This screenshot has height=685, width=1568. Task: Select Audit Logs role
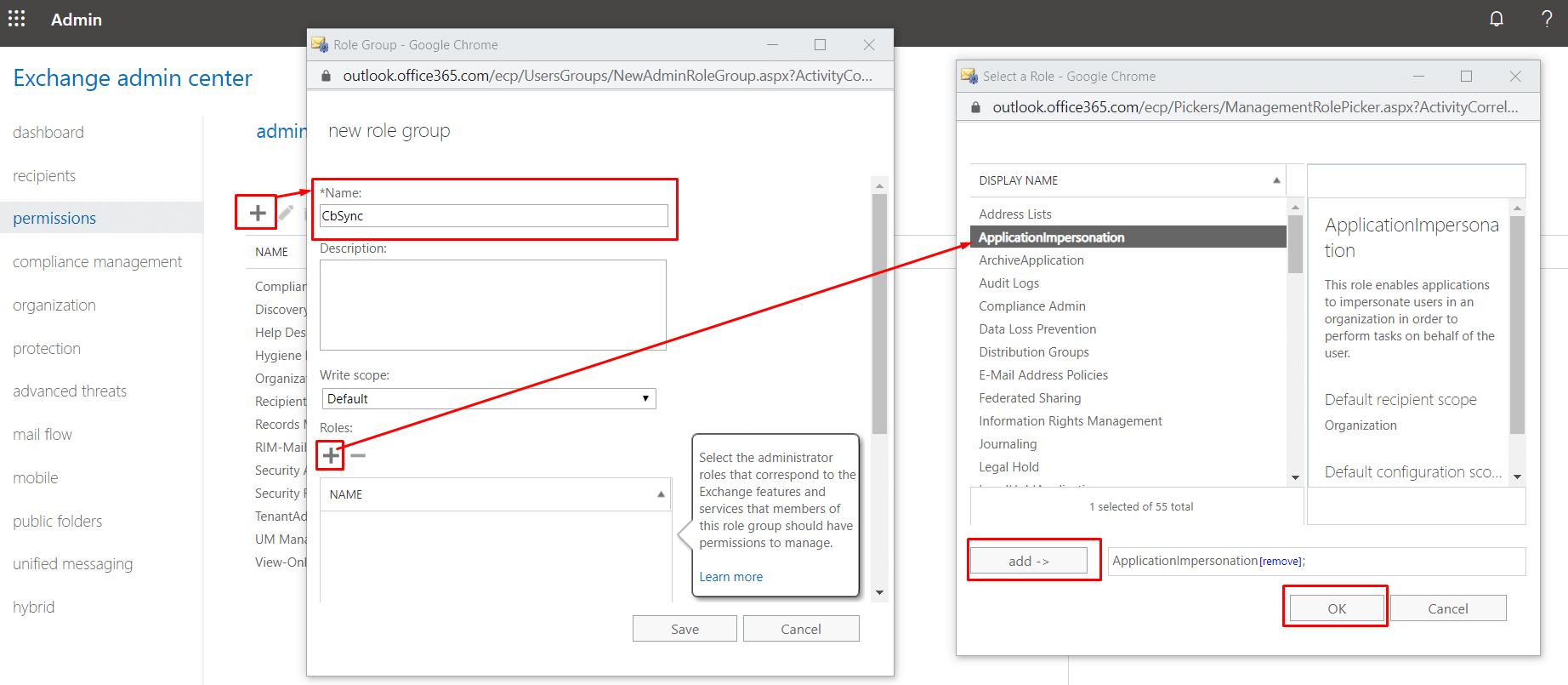point(1008,283)
